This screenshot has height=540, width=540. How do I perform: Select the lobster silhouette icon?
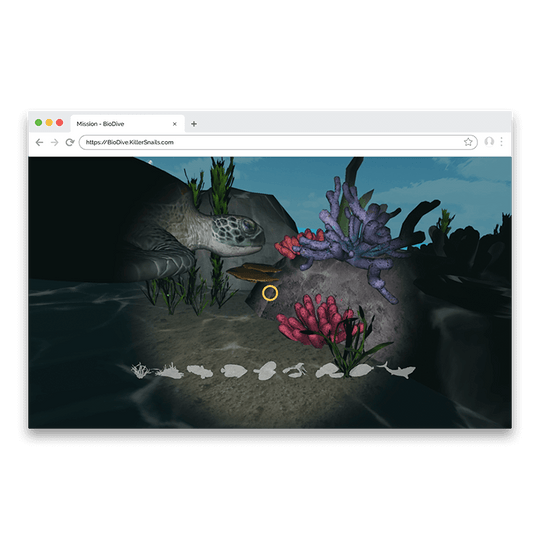295,370
